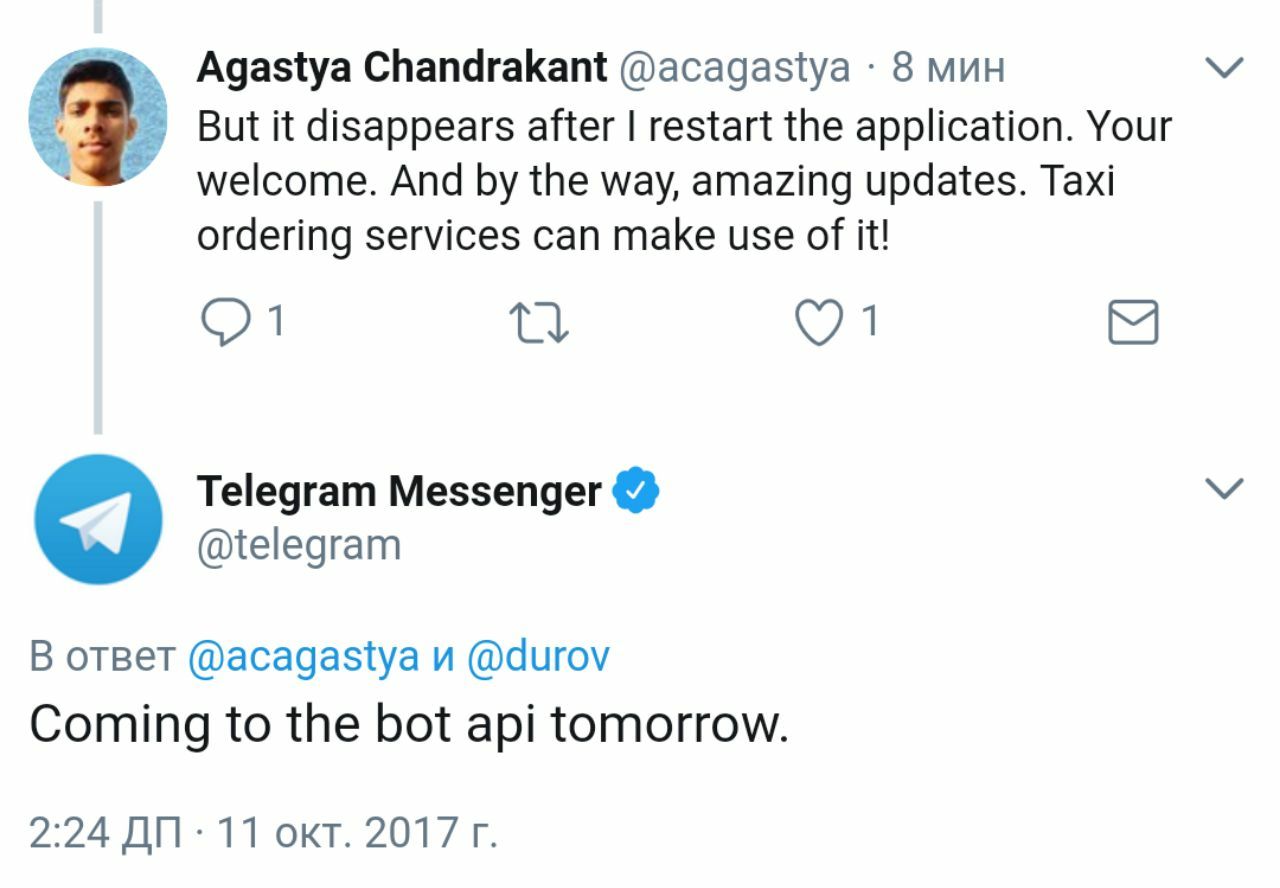
Task: Click the 8 мин timestamp
Action: 948,68
